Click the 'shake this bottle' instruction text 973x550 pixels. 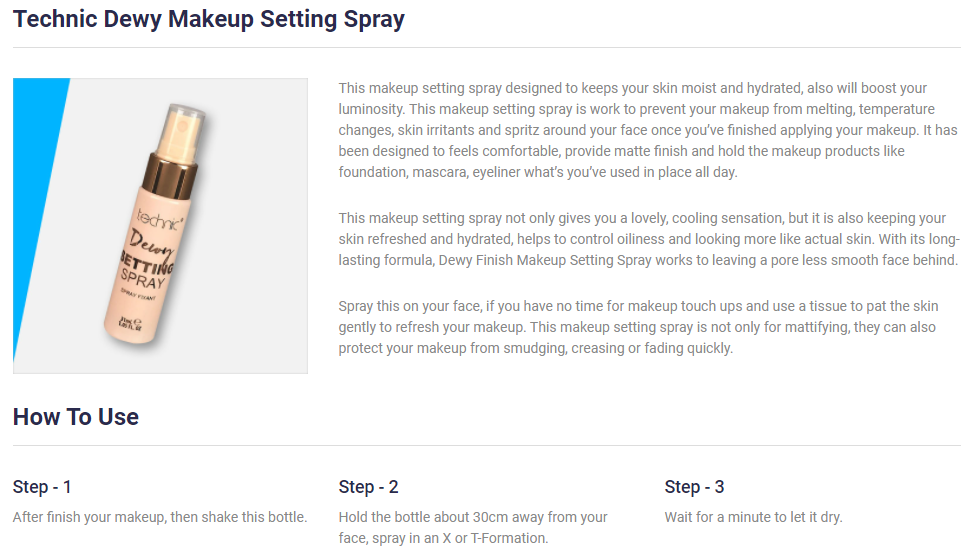pos(160,517)
